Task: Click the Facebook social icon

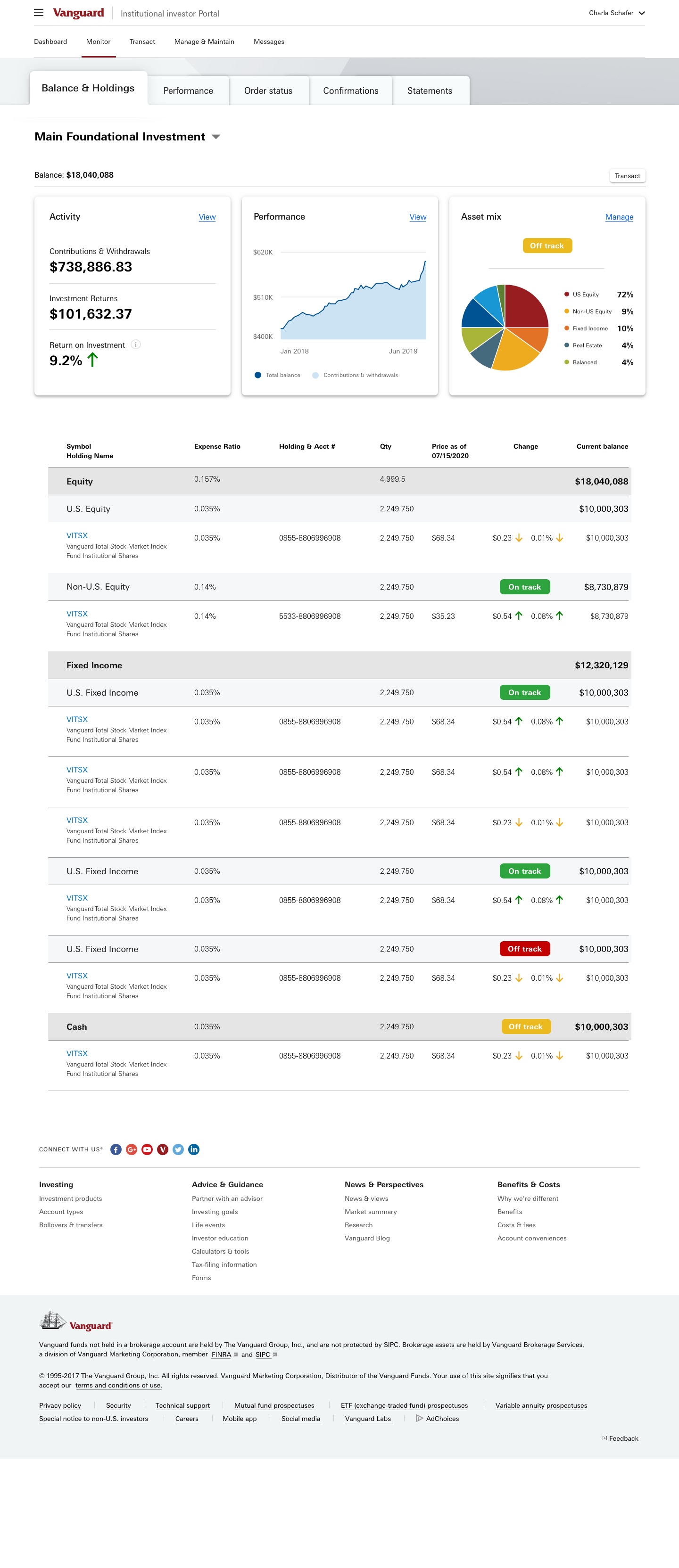Action: coord(116,1149)
